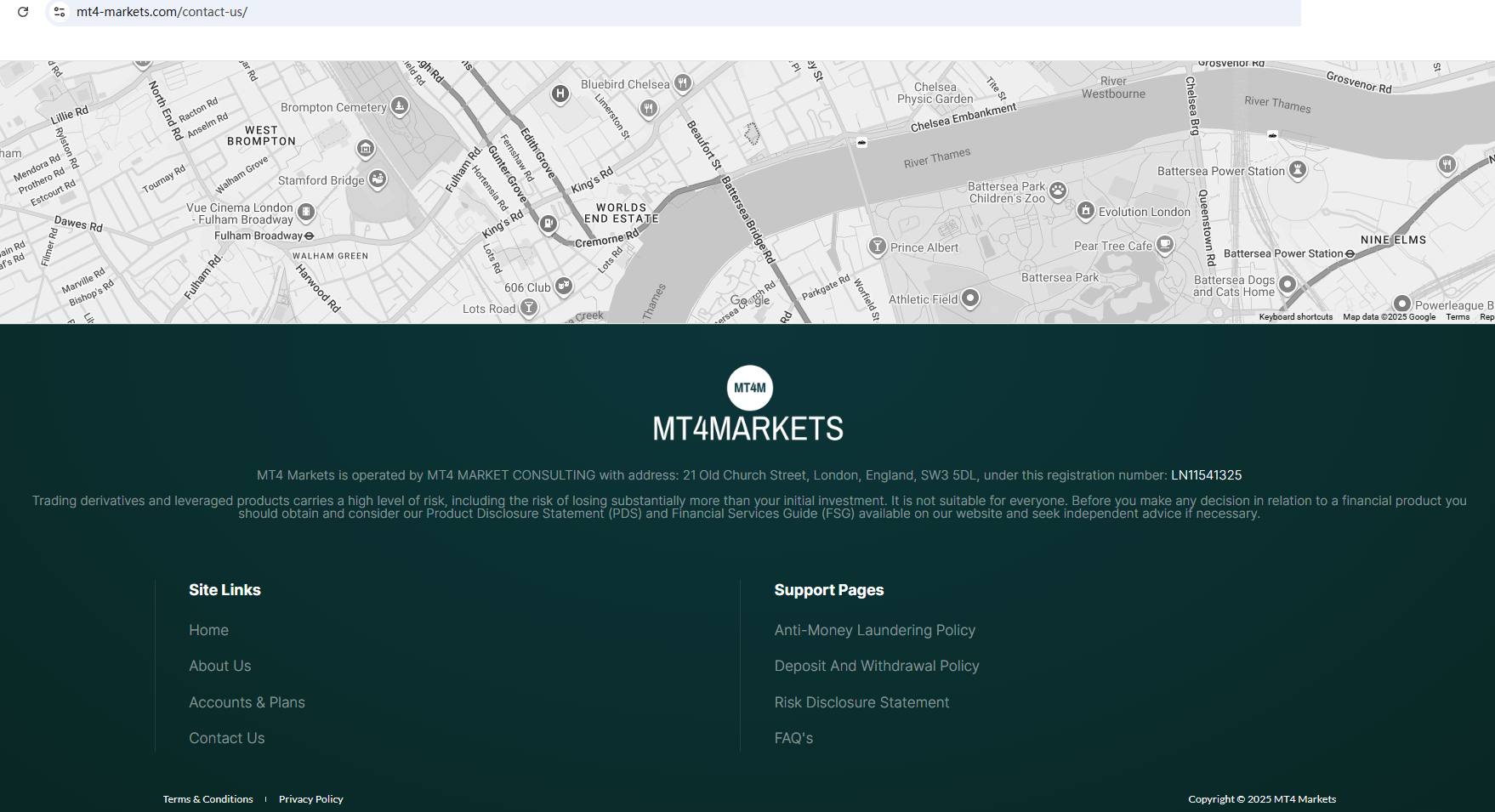
Task: Open the Risk Disclosure Statement page
Action: point(861,702)
